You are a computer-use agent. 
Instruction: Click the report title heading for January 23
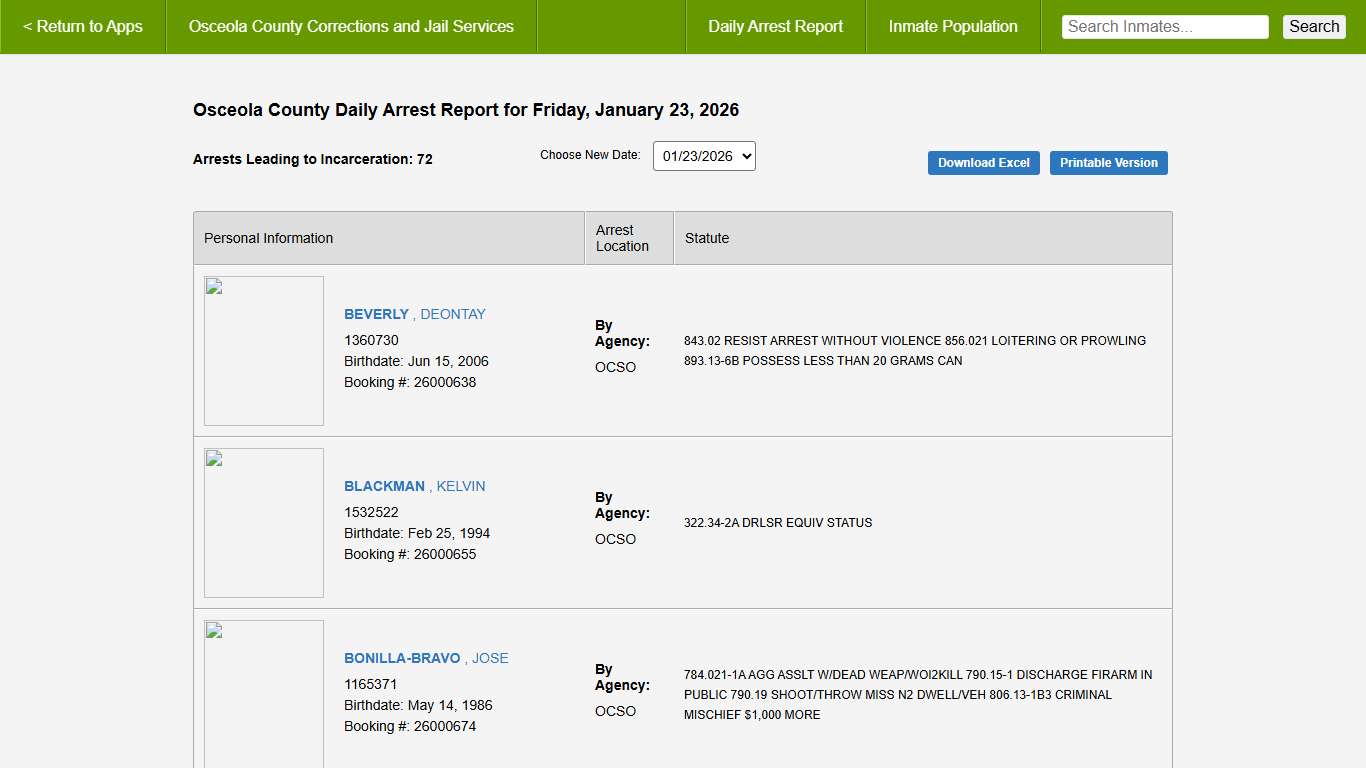(x=466, y=110)
